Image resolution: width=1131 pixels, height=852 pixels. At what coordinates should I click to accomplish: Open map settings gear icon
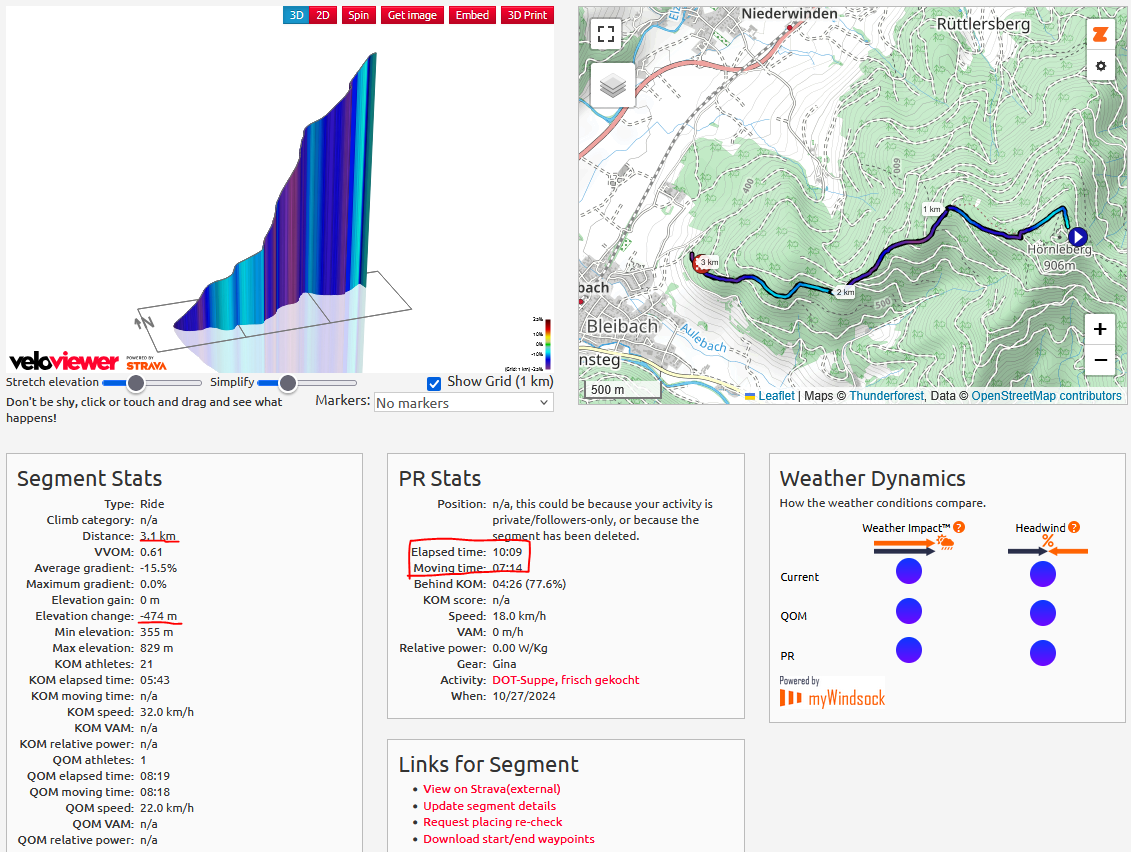coord(1100,66)
